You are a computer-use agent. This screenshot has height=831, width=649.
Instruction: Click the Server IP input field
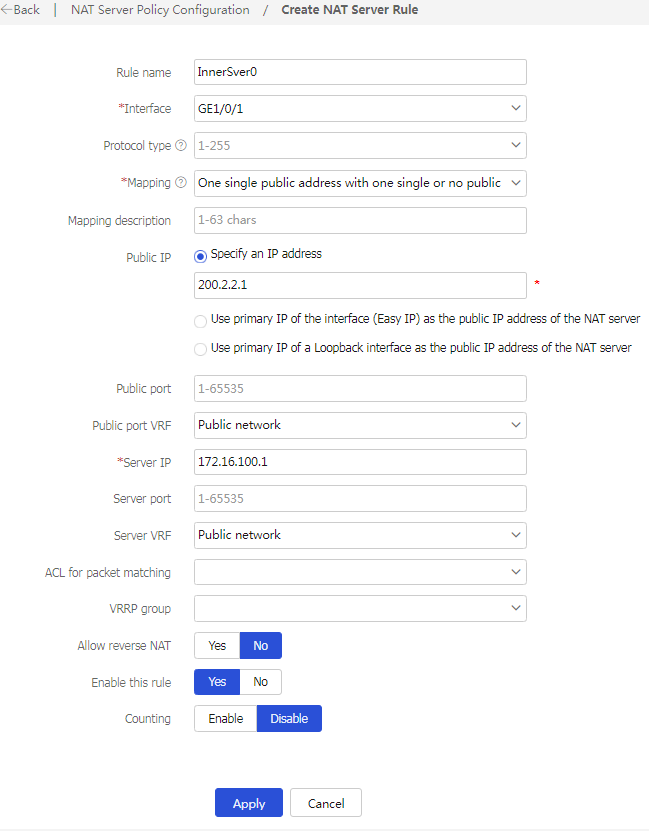point(360,462)
